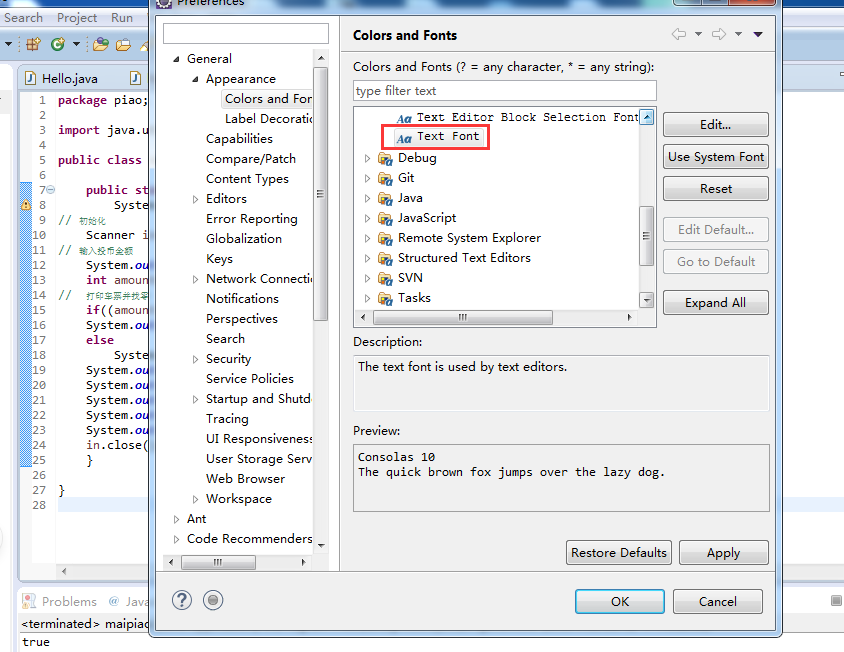Click the Apply button
Viewport: 844px width, 652px height.
pyautogui.click(x=723, y=552)
